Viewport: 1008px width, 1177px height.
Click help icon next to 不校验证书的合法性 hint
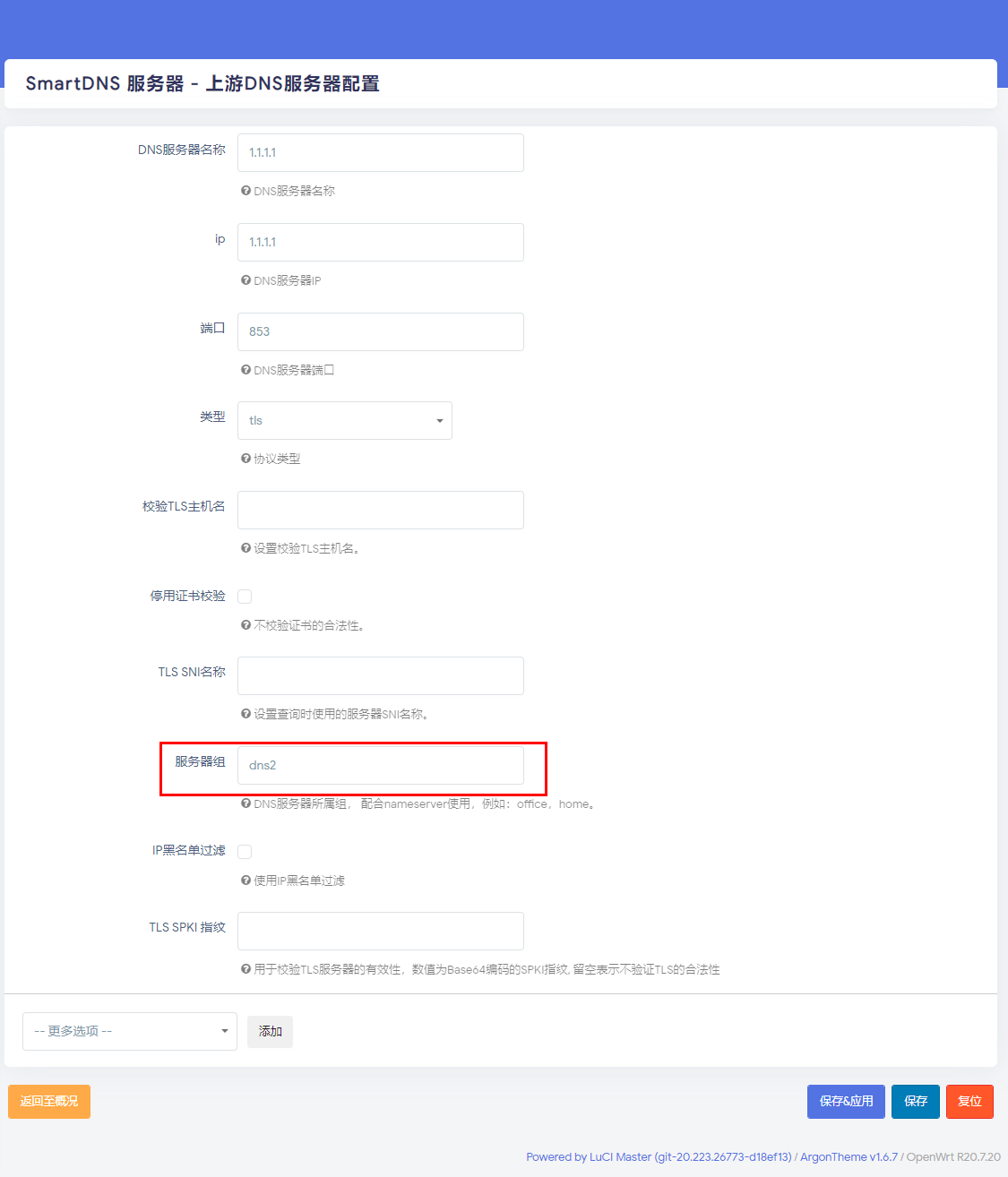point(246,625)
